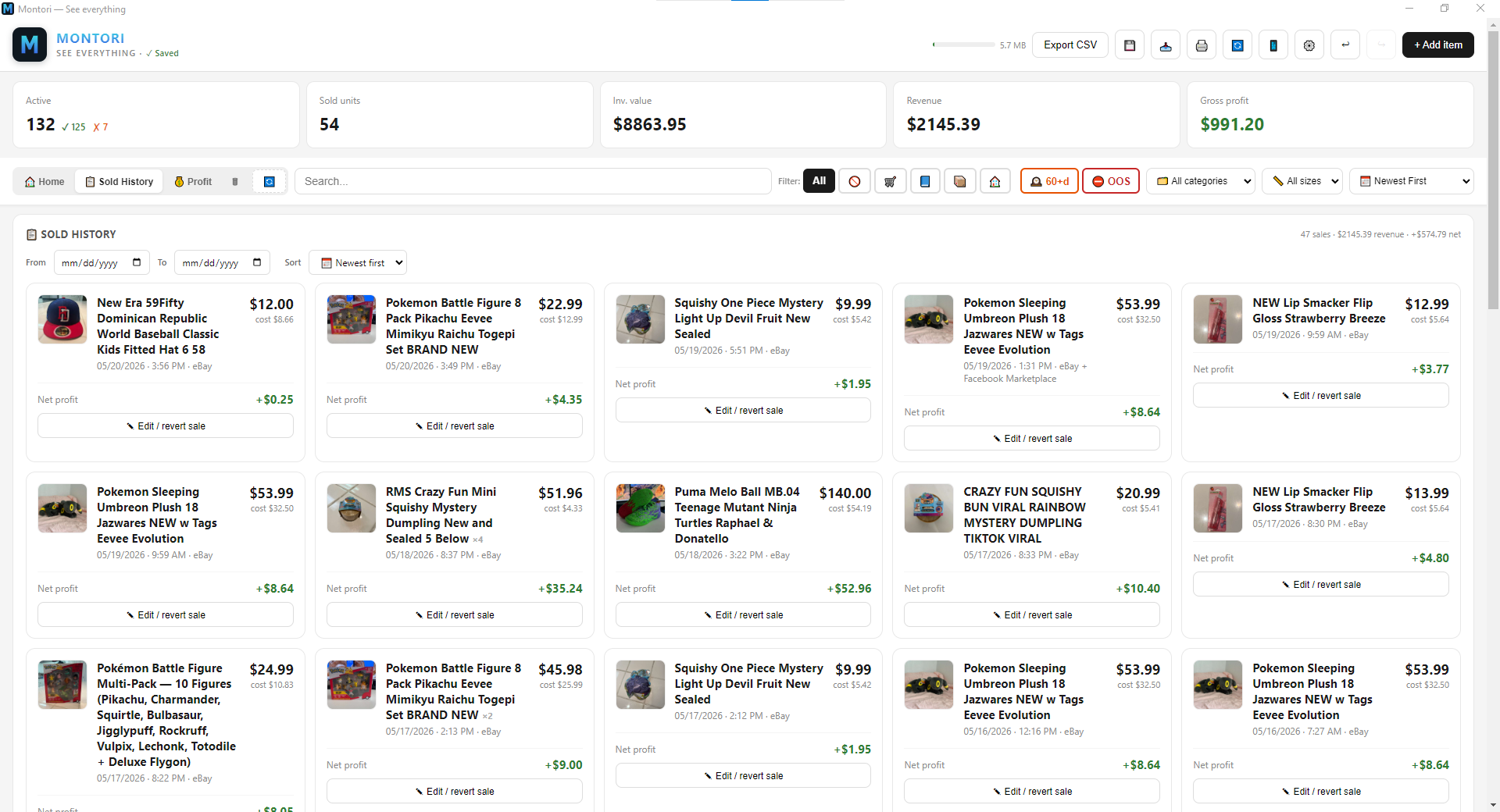Click the To date input
The height and width of the screenshot is (812, 1500).
(222, 262)
